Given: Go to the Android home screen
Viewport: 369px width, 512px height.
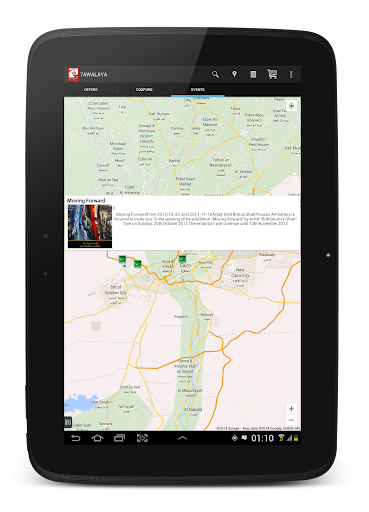Looking at the screenshot, I should click(x=97, y=438).
